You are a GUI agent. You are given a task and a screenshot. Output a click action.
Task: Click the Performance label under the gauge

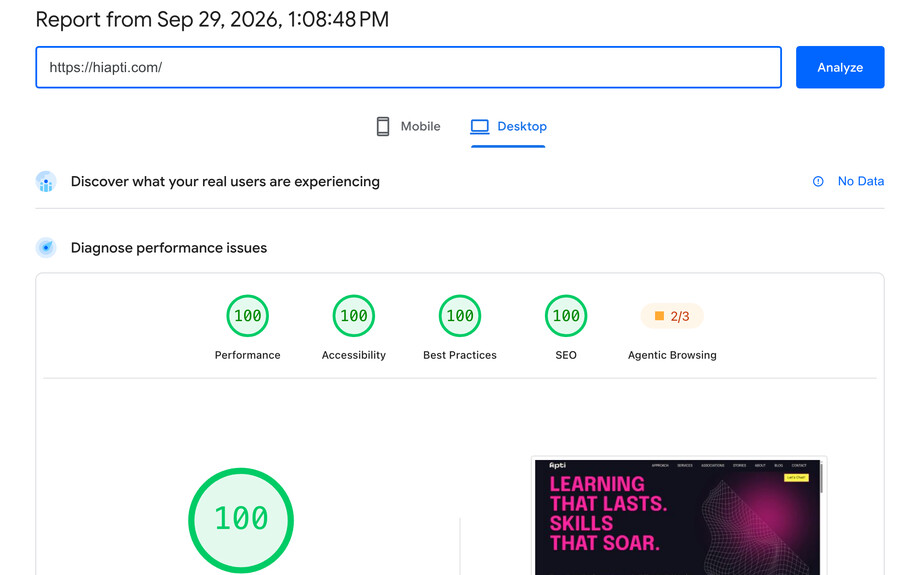[248, 355]
